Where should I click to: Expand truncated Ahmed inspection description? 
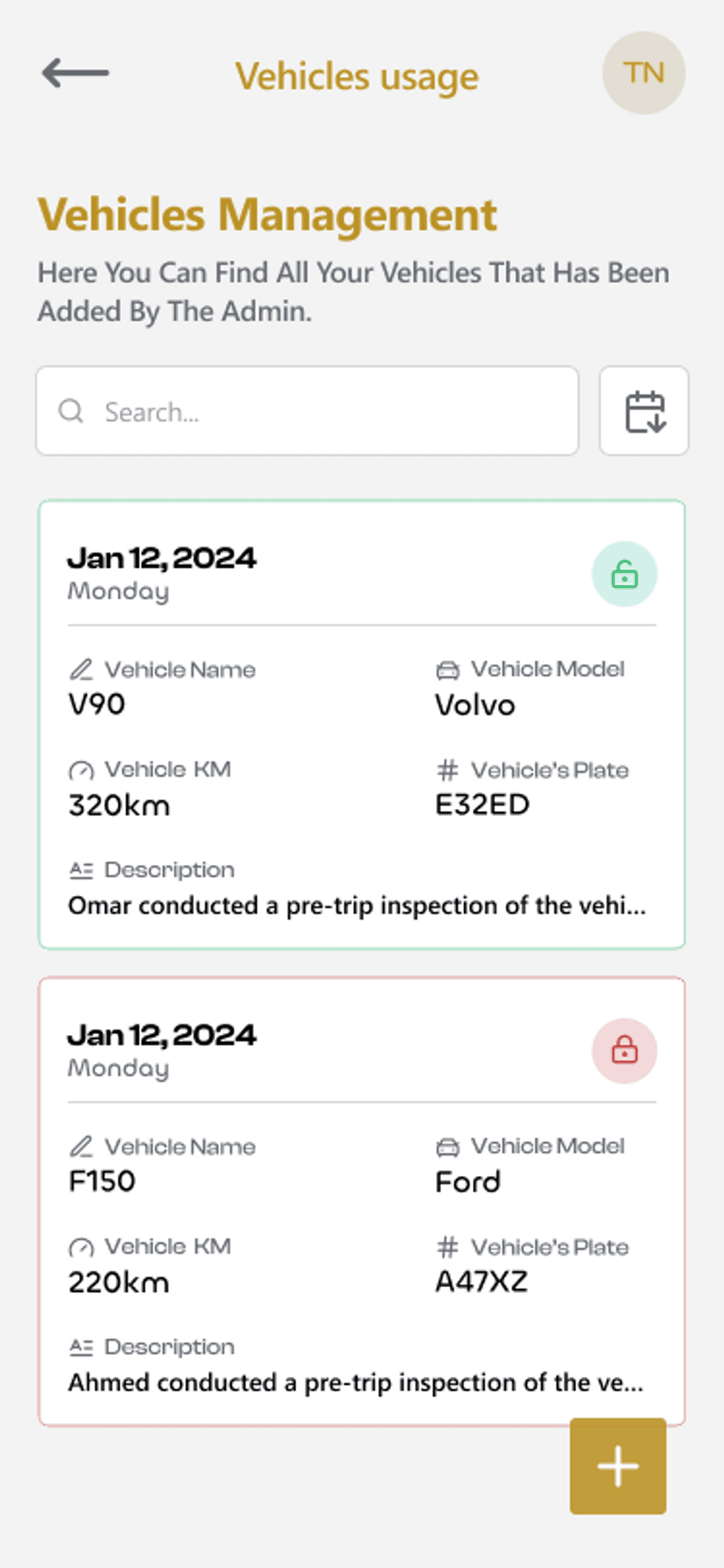click(355, 1383)
